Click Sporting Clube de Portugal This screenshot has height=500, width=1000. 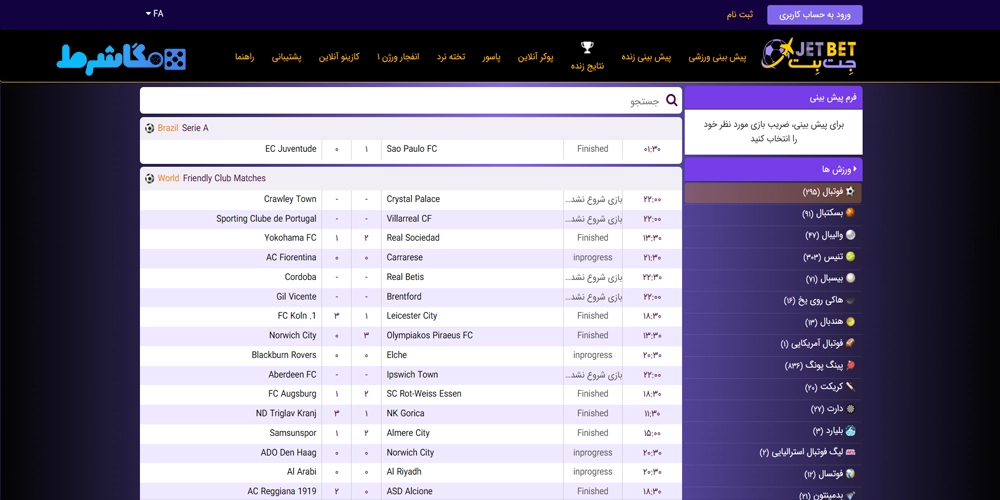[x=266, y=219]
